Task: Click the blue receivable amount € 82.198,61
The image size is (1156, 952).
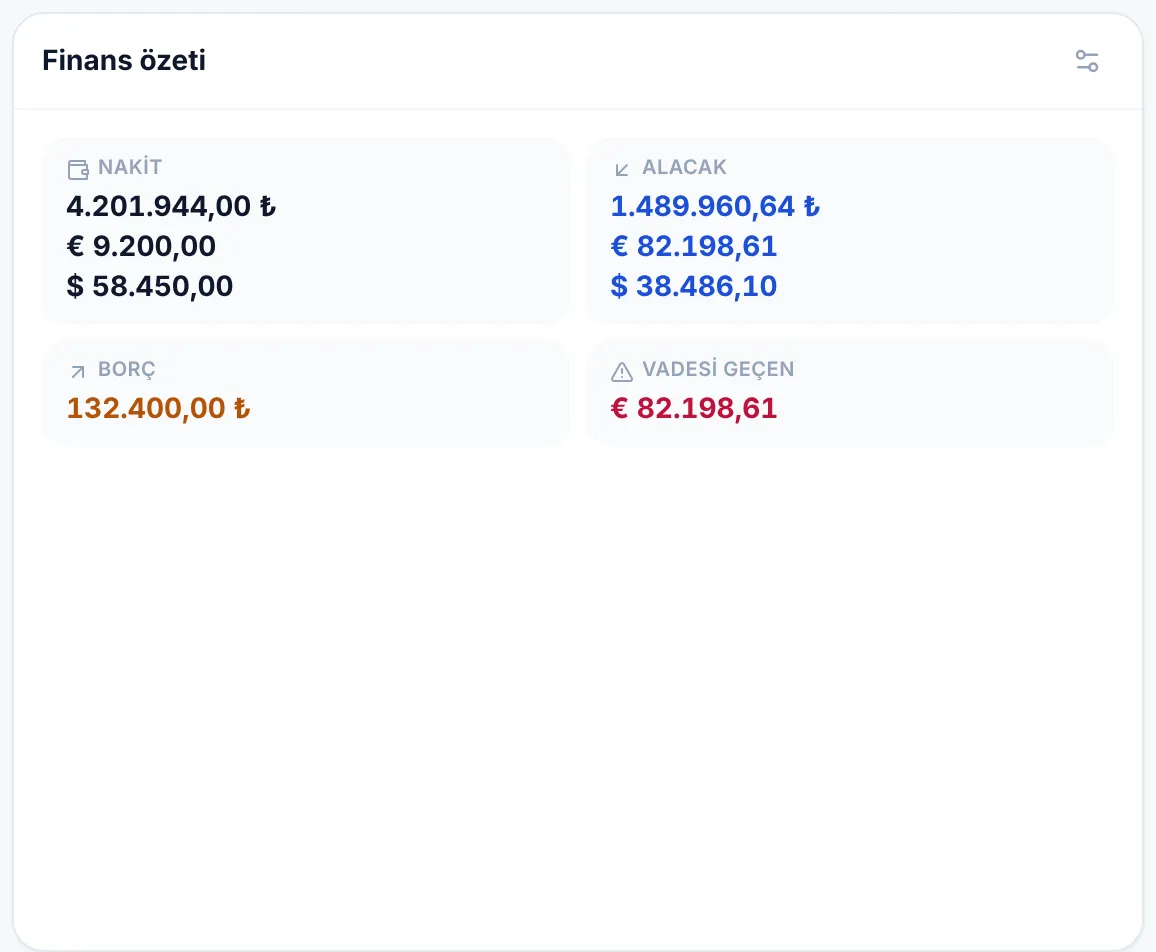Action: click(694, 246)
